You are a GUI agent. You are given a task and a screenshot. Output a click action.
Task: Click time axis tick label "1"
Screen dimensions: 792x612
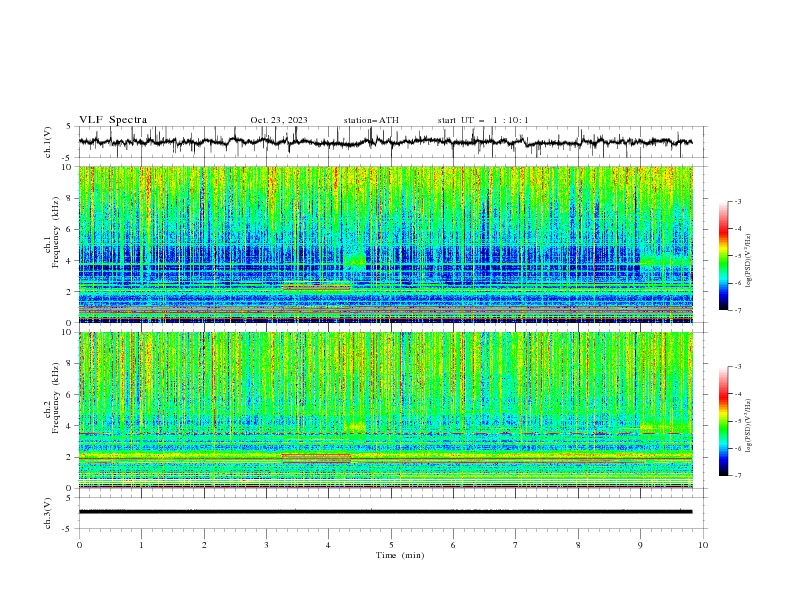141,545
